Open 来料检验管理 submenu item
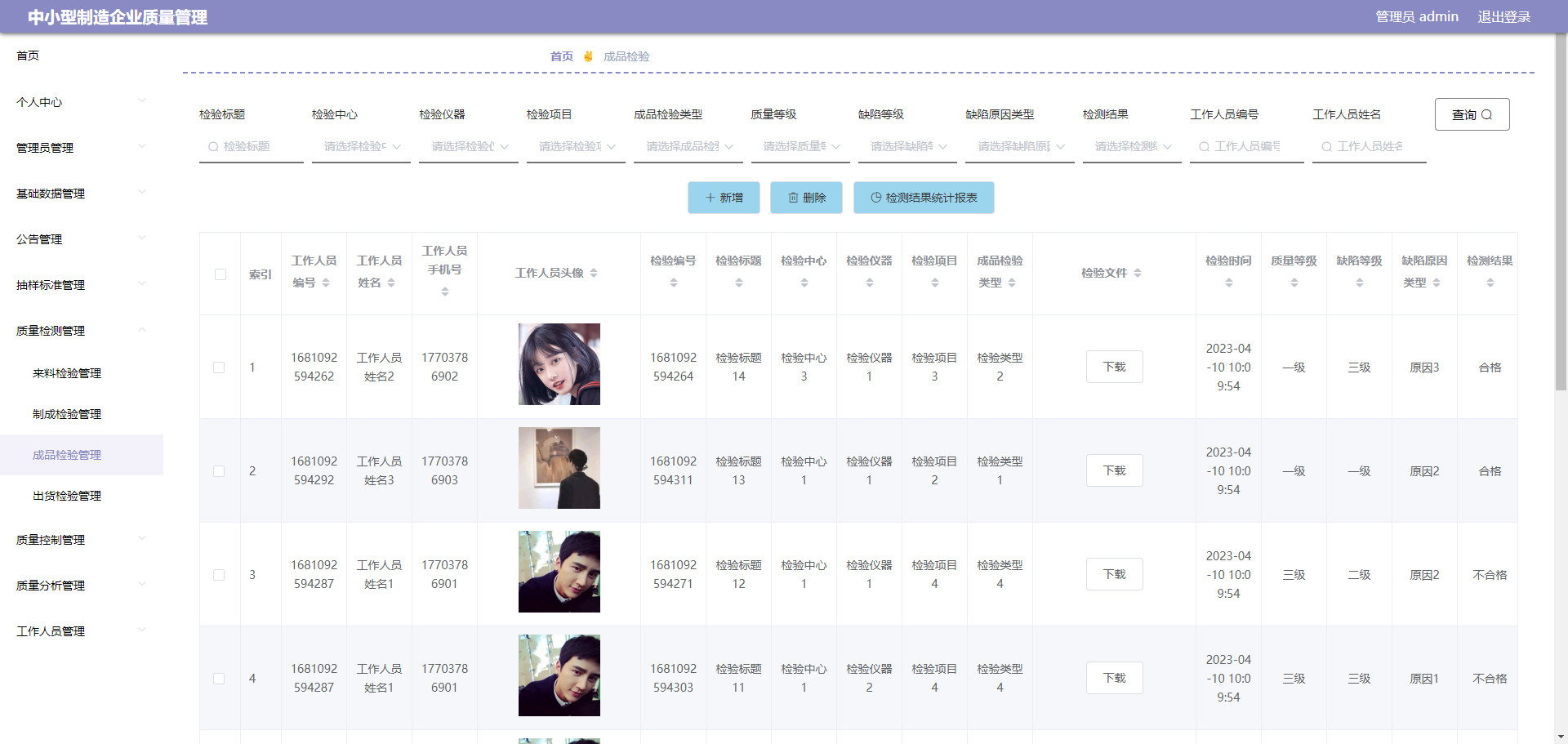1568x744 pixels. coord(82,373)
